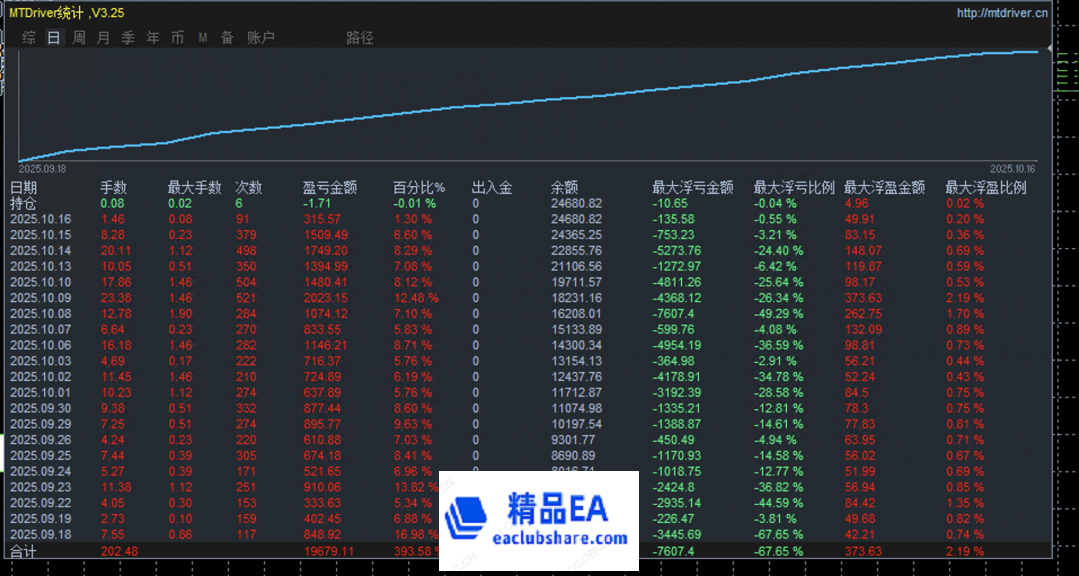Show the 季 quarterly statistics
1079x576 pixels.
(128, 38)
